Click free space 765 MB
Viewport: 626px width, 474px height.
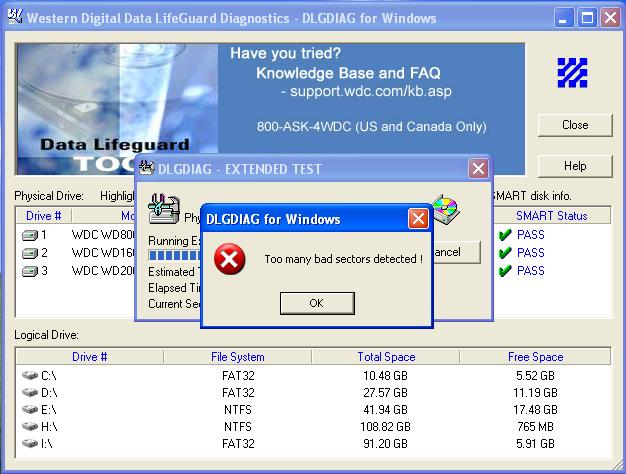[x=535, y=427]
